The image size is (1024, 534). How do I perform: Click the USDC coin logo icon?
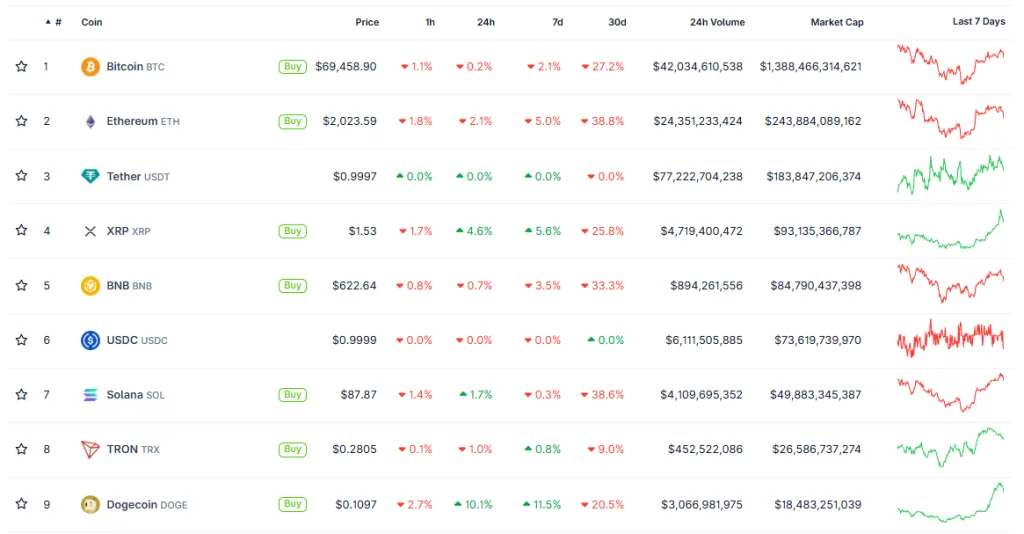pyautogui.click(x=90, y=340)
